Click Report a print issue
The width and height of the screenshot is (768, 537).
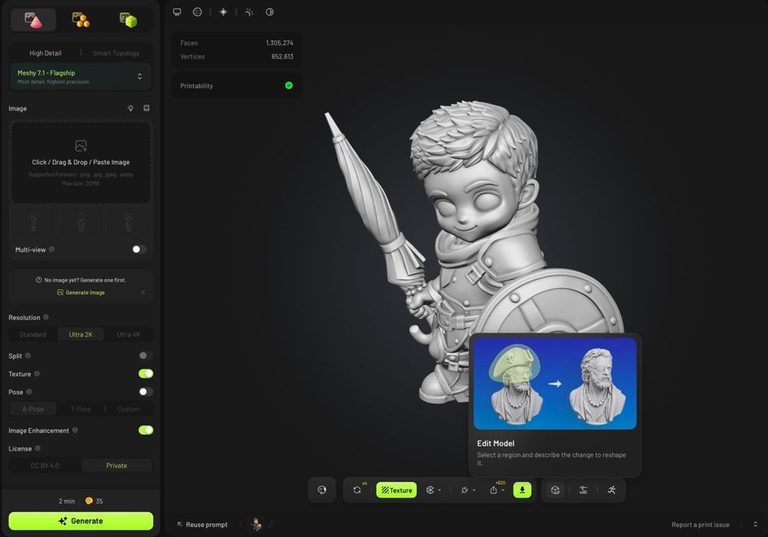click(x=700, y=525)
